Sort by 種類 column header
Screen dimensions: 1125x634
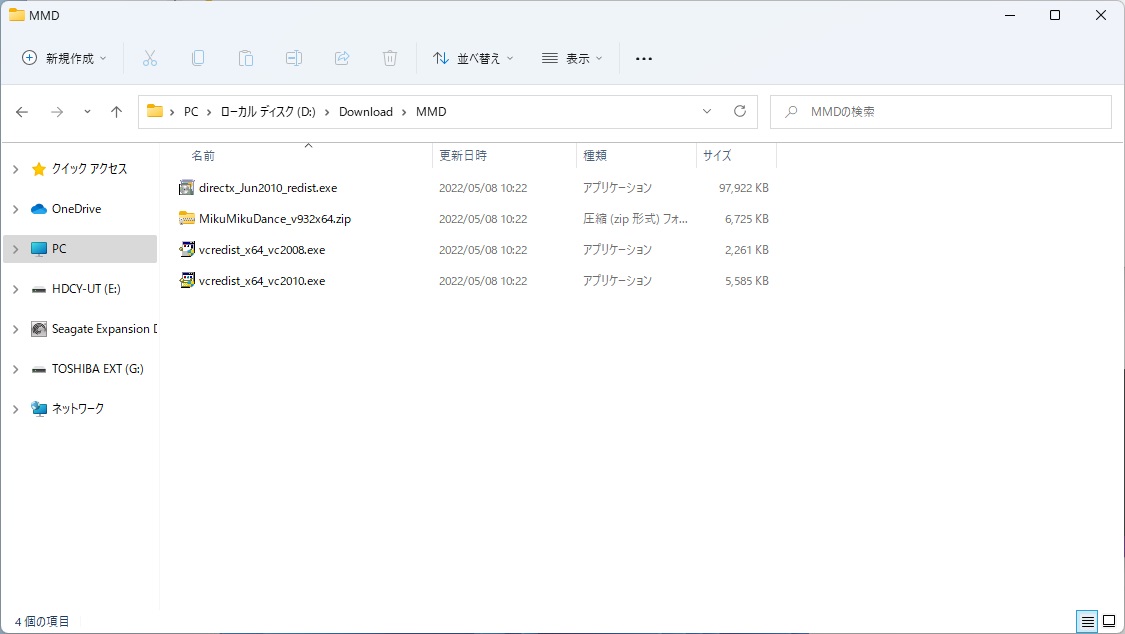[x=595, y=156]
